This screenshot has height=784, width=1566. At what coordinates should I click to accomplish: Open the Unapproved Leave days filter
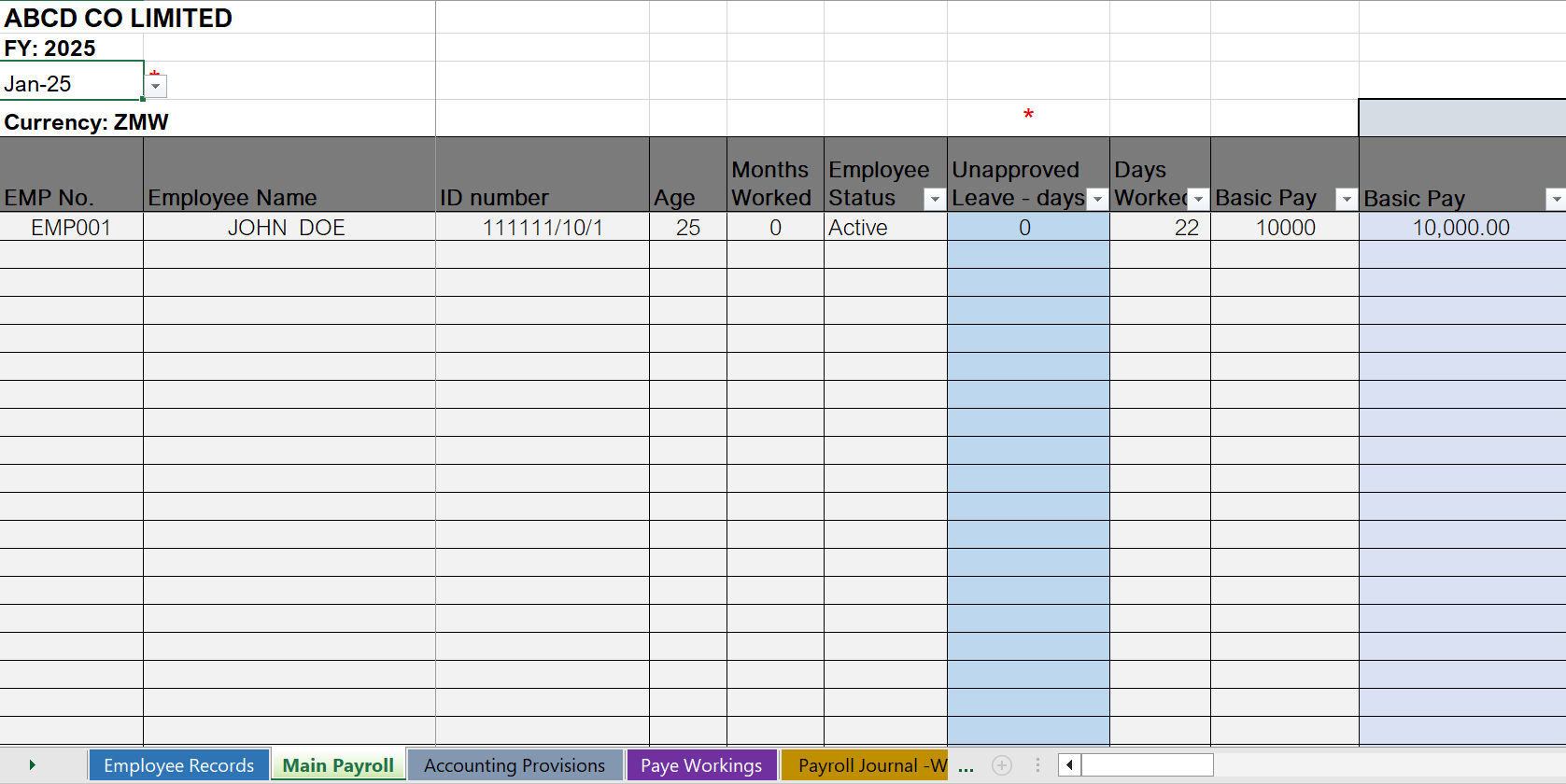1097,199
